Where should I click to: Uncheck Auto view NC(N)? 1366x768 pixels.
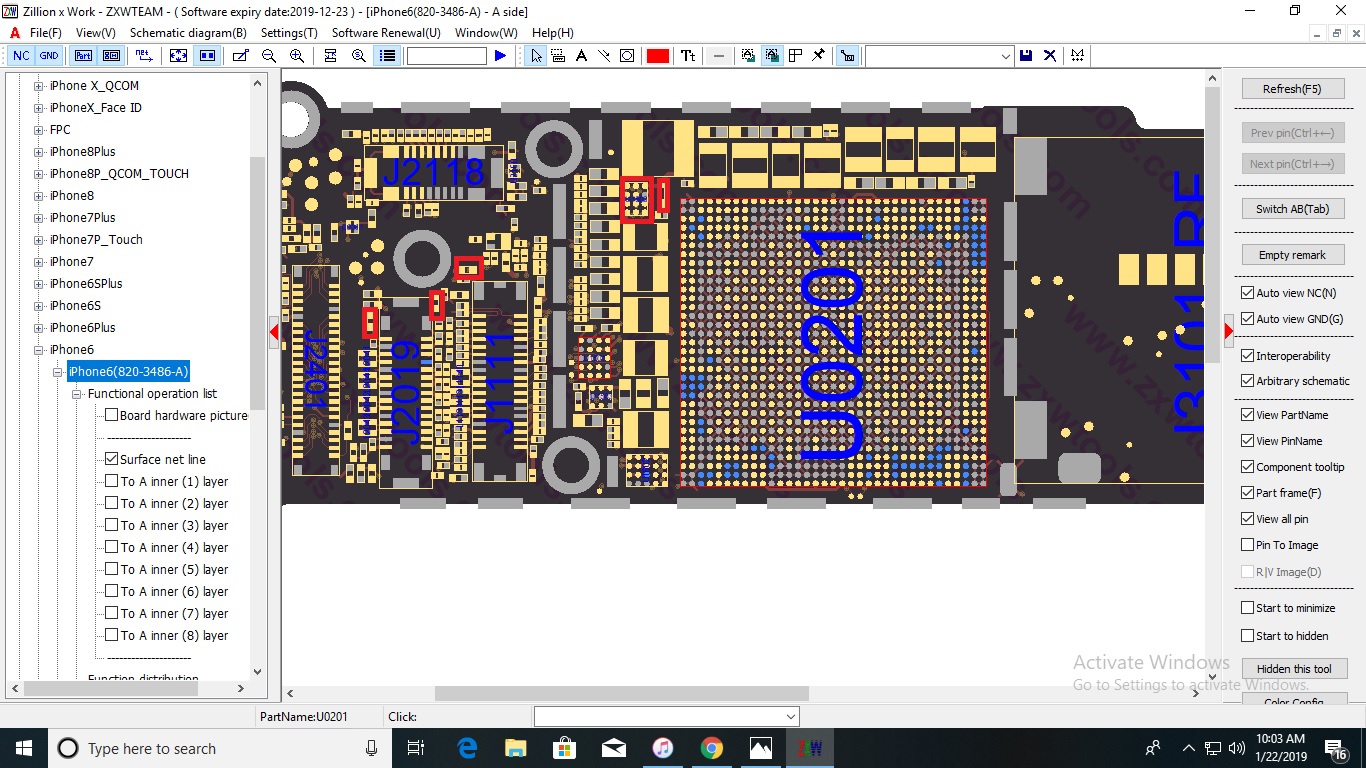point(1247,293)
